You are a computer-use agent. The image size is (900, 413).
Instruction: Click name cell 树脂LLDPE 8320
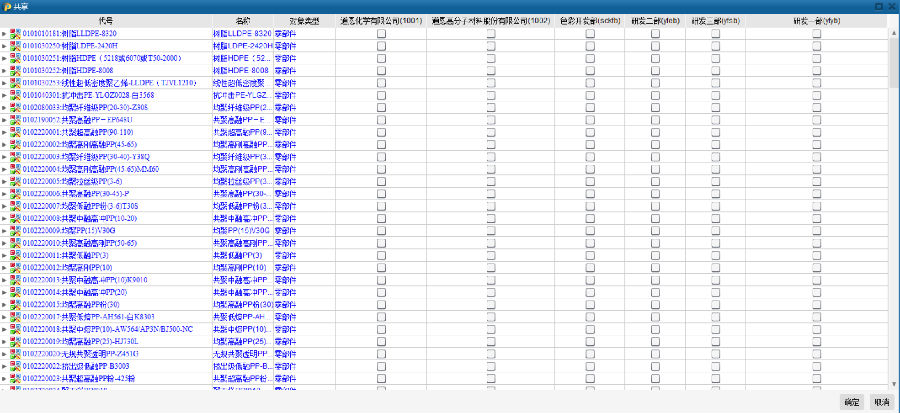click(242, 33)
